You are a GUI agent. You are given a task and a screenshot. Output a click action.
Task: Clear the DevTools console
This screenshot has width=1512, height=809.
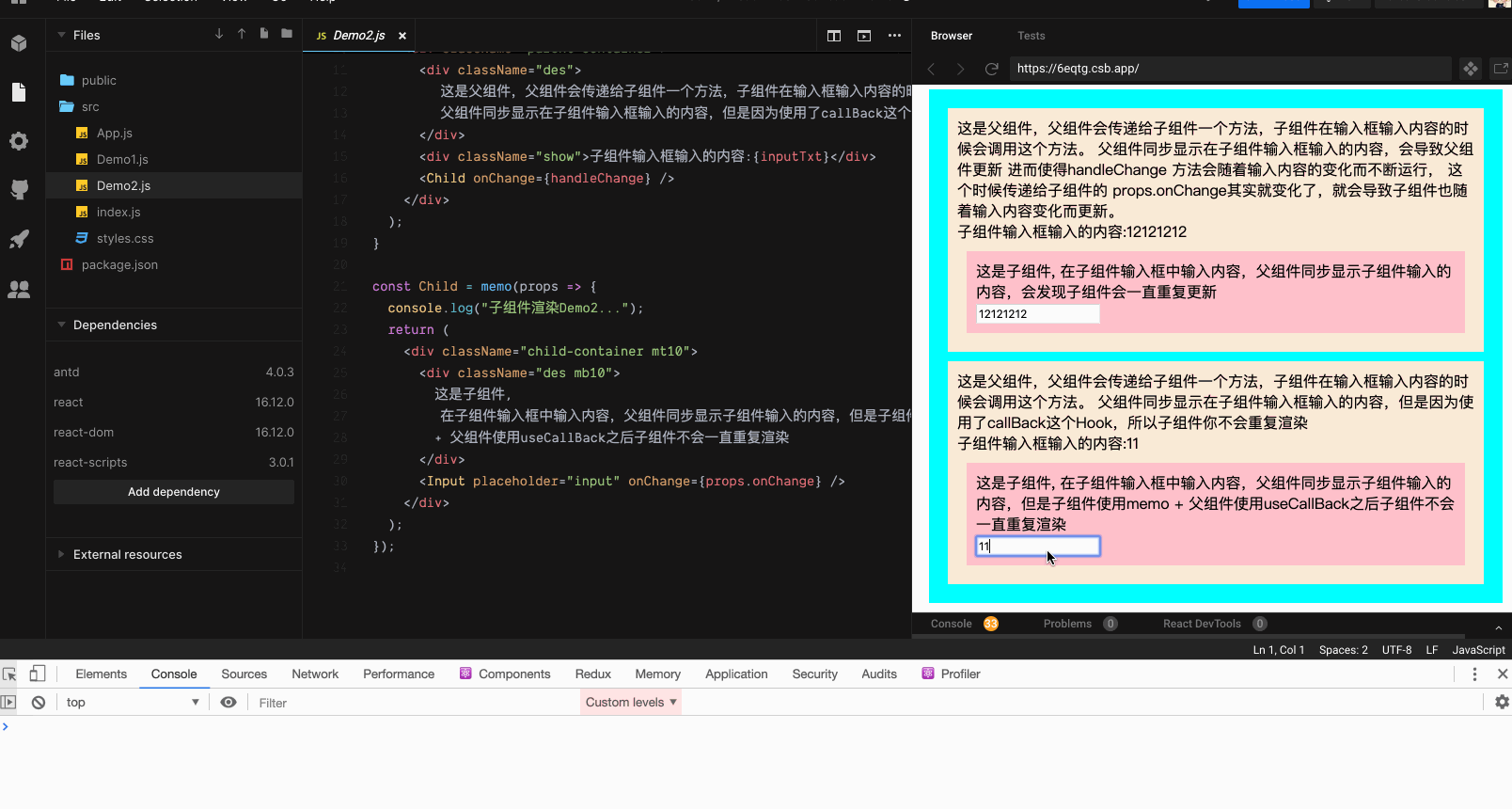[39, 703]
